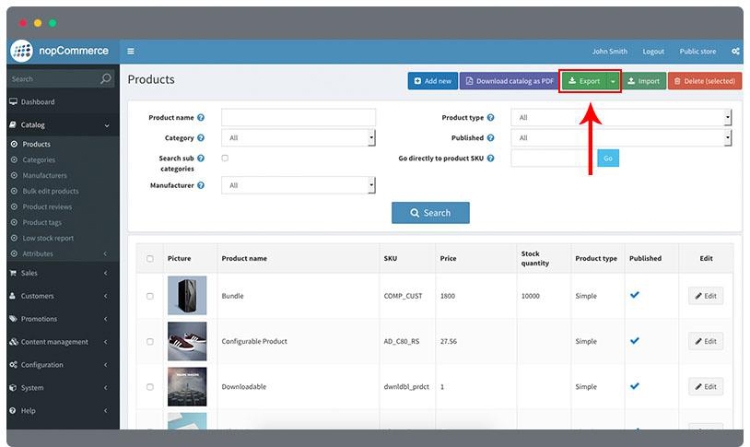Click the Go button next to SKU

click(608, 158)
